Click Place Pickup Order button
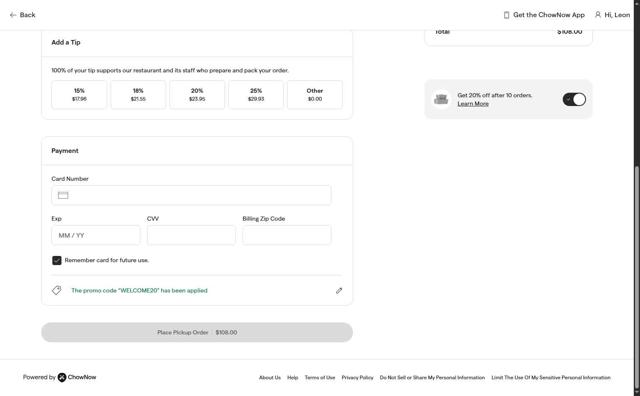The height and width of the screenshot is (396, 640). tap(197, 332)
